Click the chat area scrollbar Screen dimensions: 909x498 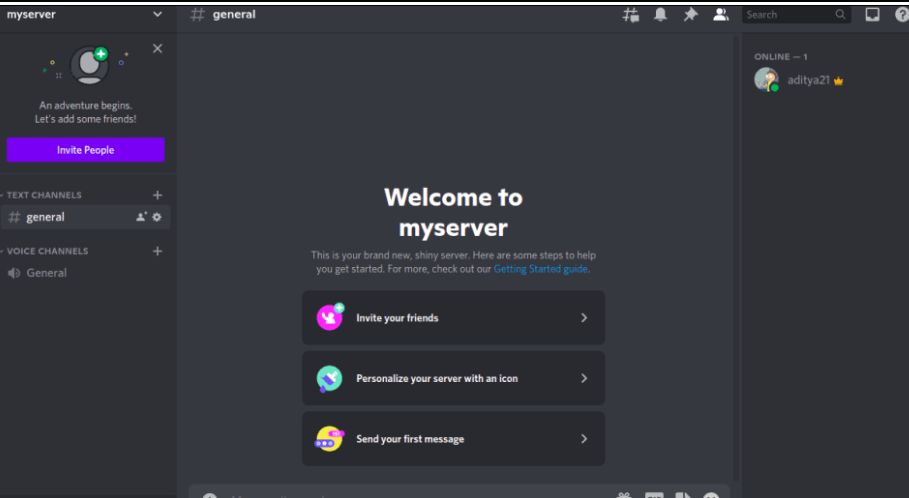click(x=736, y=258)
